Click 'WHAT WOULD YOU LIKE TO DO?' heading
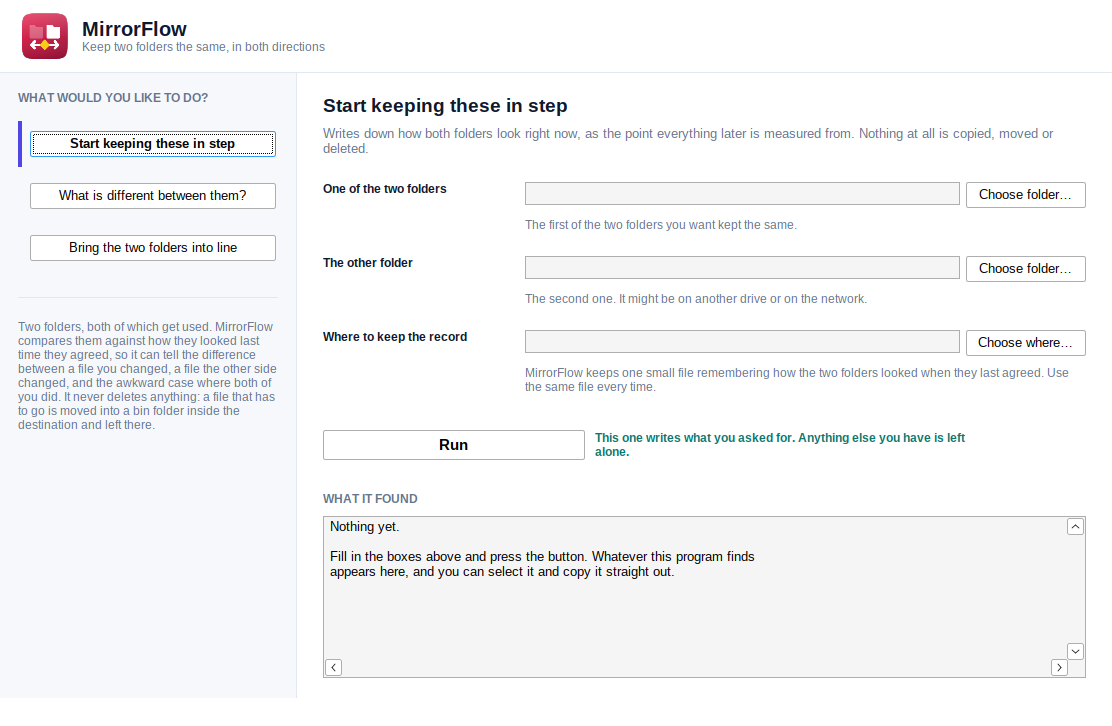Viewport: 1112px width, 726px height. tap(113, 98)
